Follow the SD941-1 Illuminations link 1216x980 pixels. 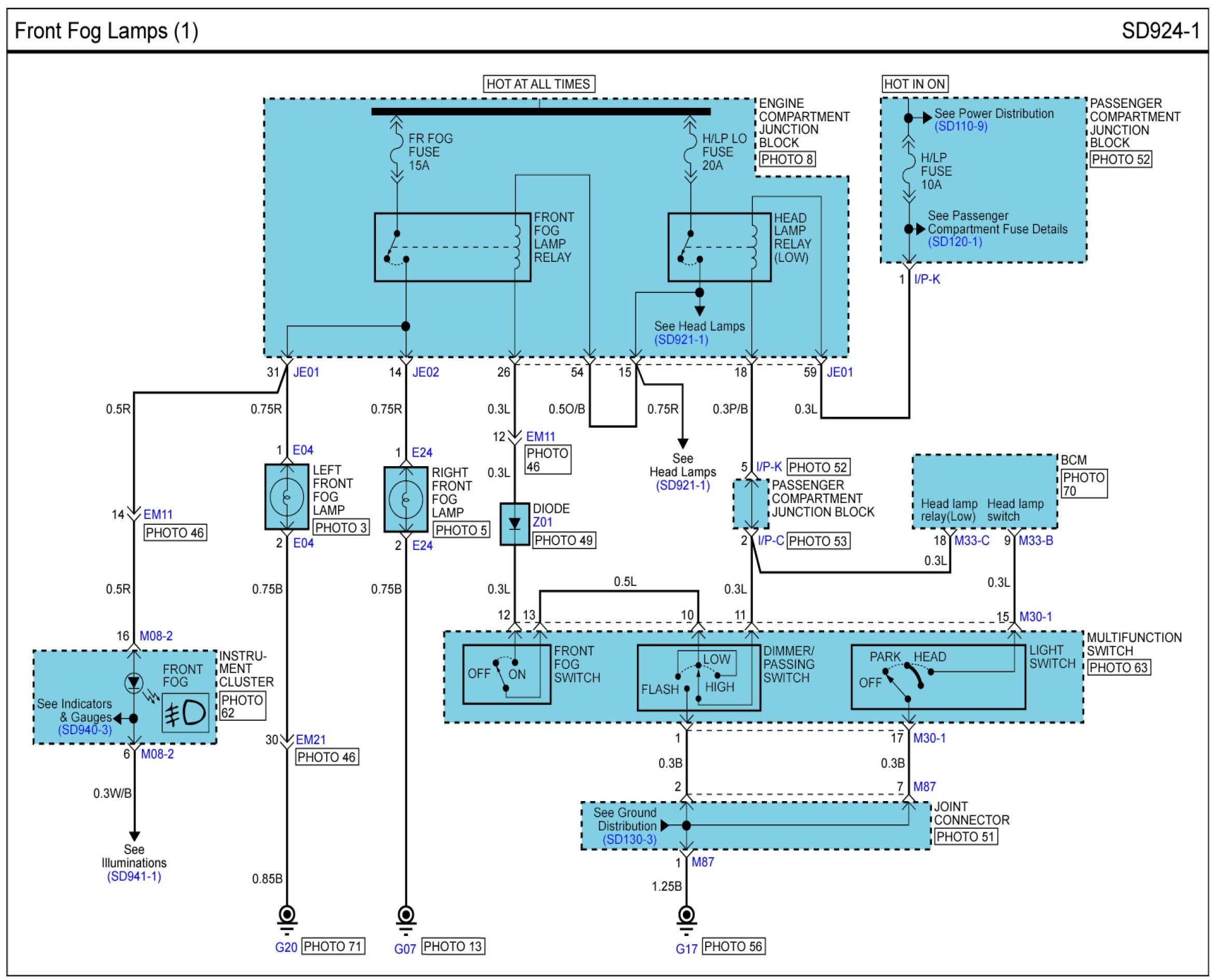[134, 876]
